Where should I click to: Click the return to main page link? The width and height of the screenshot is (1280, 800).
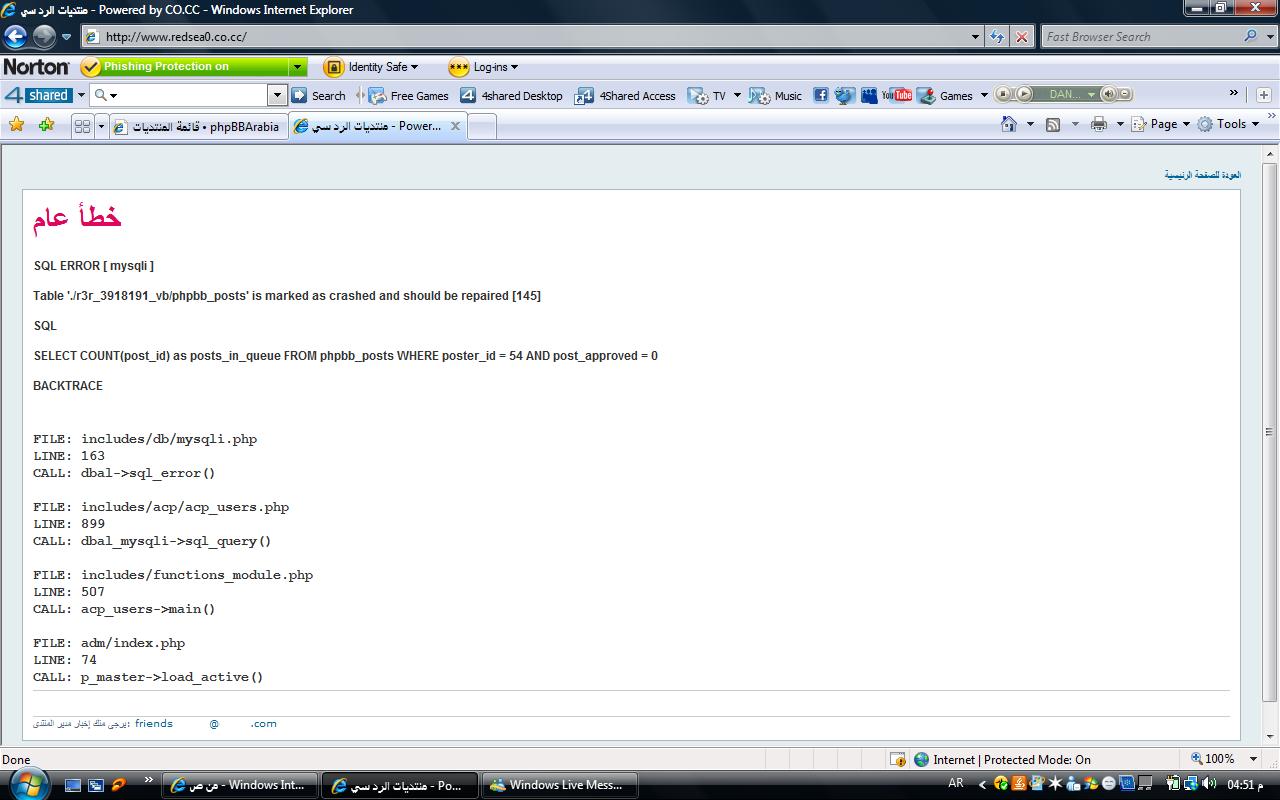point(1202,175)
